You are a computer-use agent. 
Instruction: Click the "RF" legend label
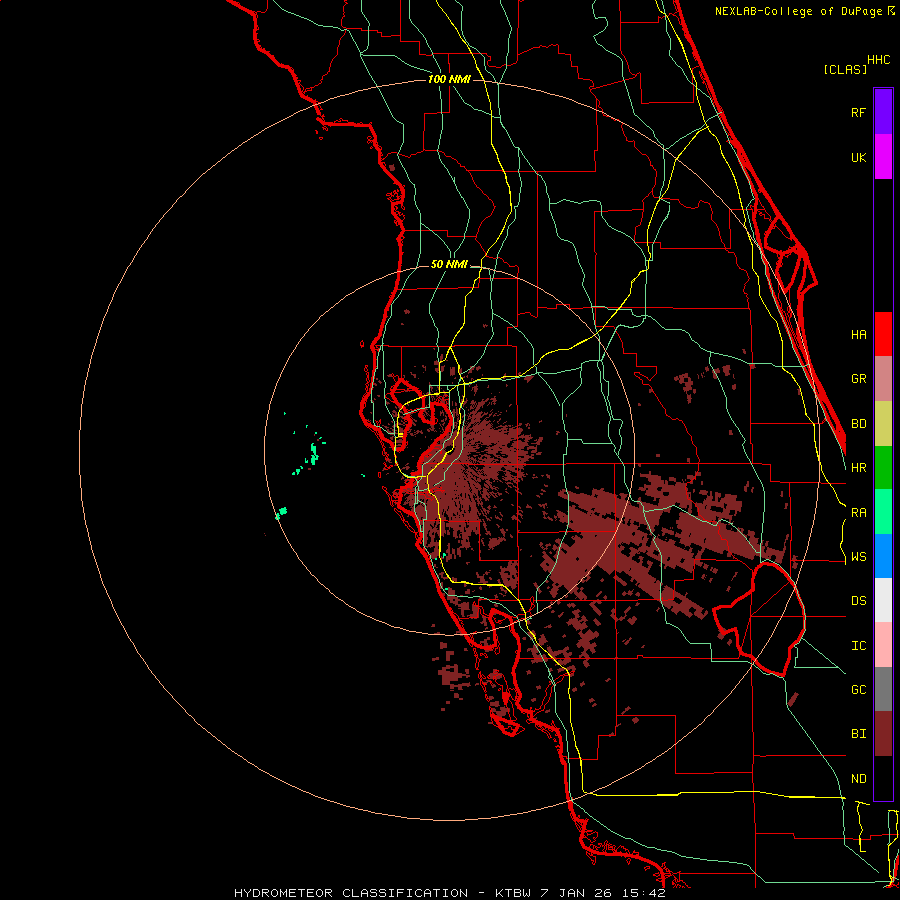click(x=859, y=112)
